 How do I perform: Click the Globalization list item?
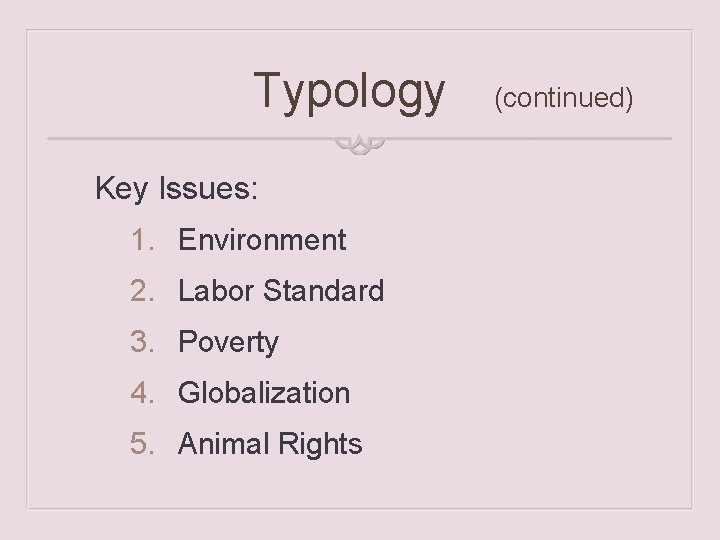click(x=264, y=393)
